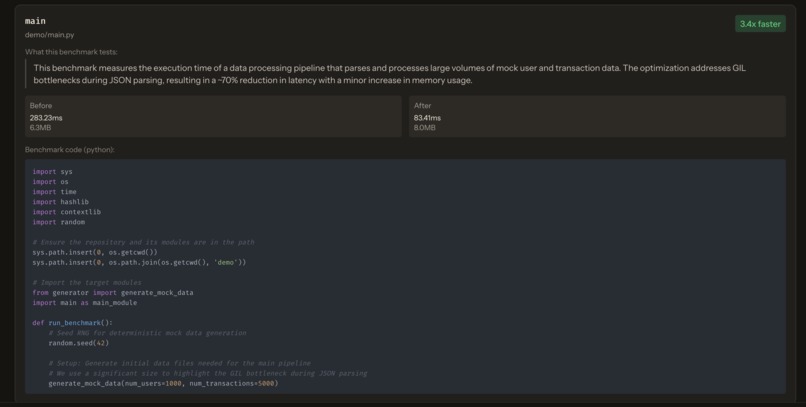Click the 'After' label in results card

[423, 105]
